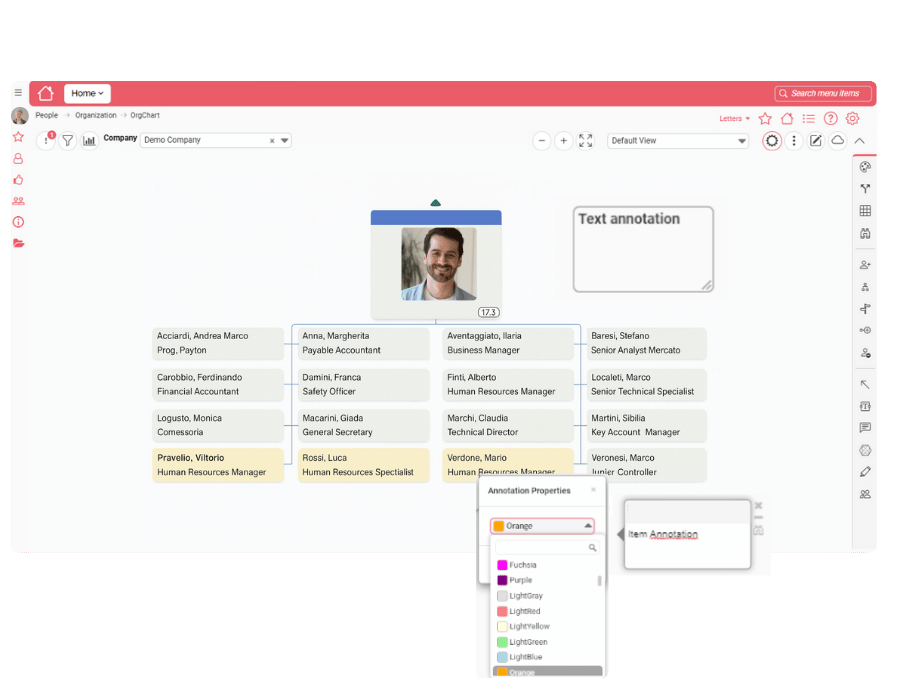The height and width of the screenshot is (700, 900).
Task: Open the alerts icon with red badge
Action: pyautogui.click(x=46, y=140)
